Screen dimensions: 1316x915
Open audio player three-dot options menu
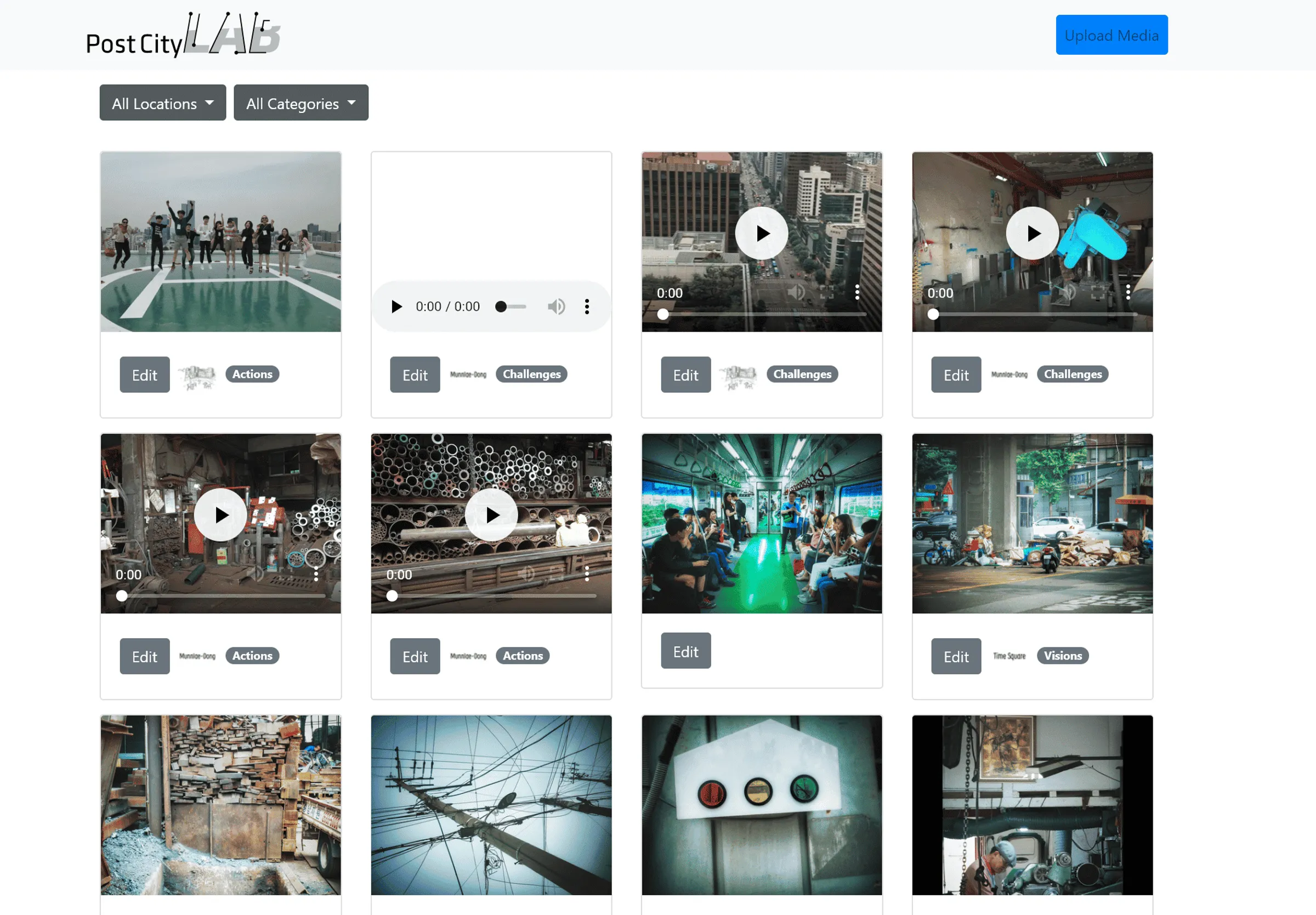(x=586, y=306)
